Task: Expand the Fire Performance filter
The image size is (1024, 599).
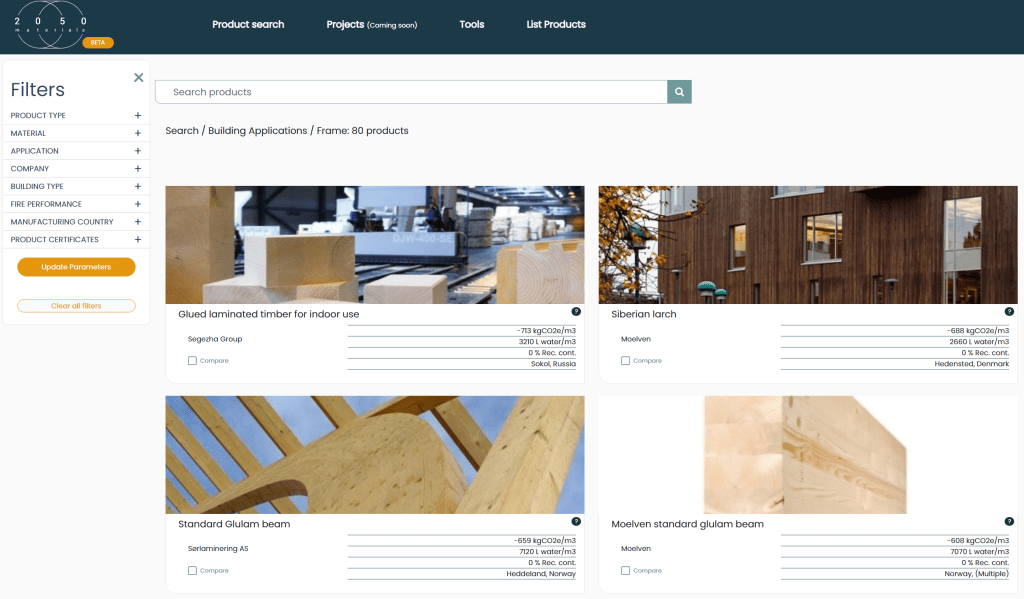Action: (x=138, y=204)
